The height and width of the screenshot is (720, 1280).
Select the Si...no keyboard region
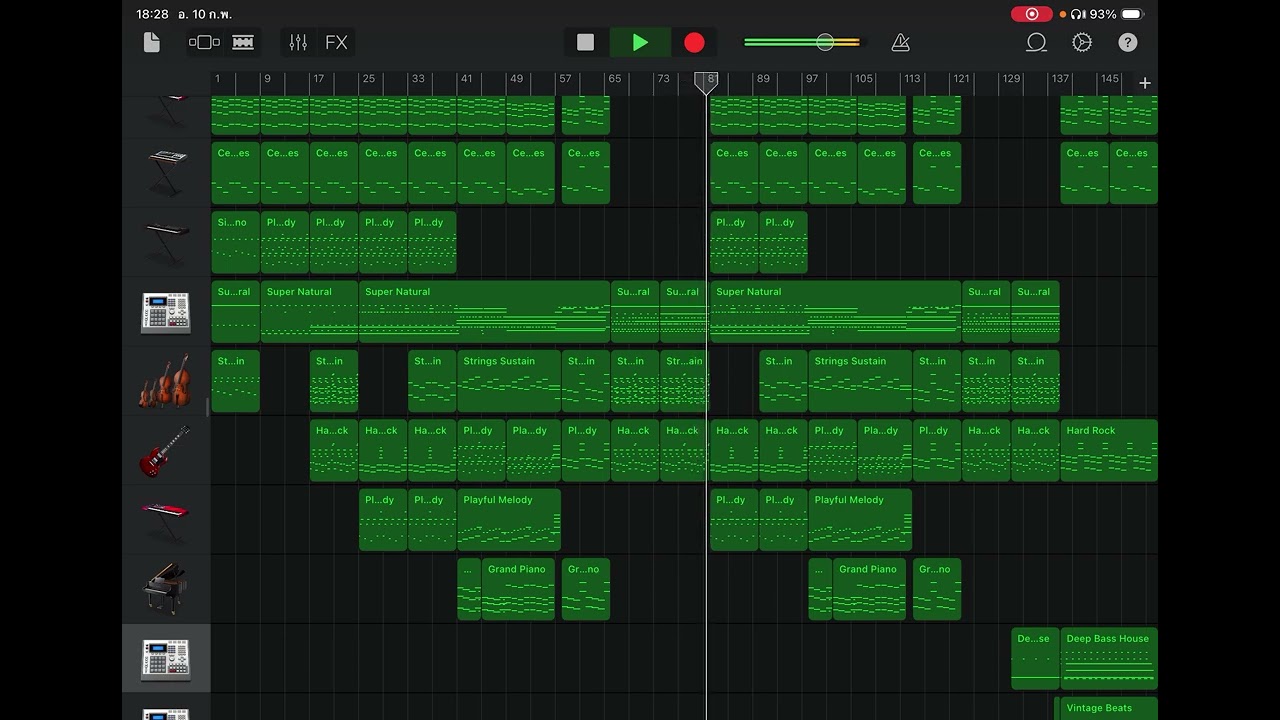pyautogui.click(x=235, y=242)
